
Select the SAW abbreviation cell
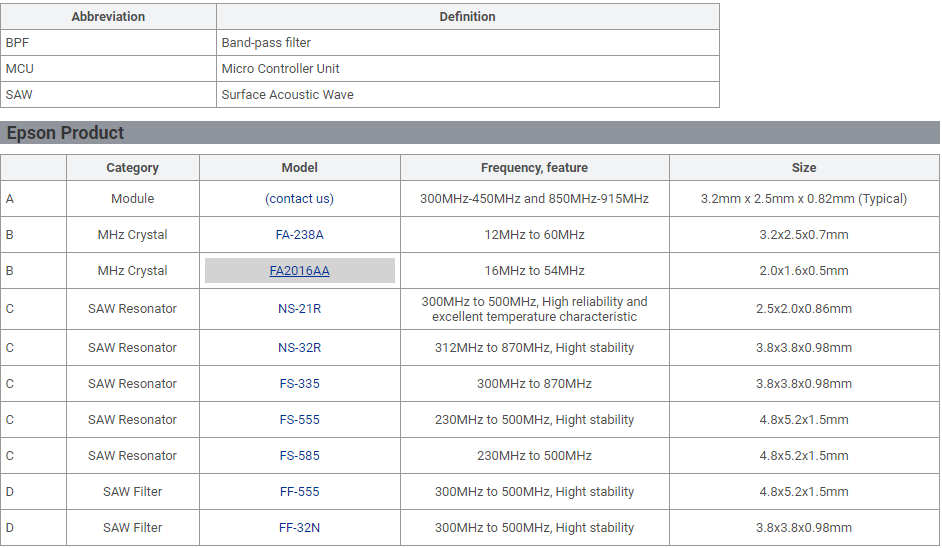pyautogui.click(x=108, y=94)
